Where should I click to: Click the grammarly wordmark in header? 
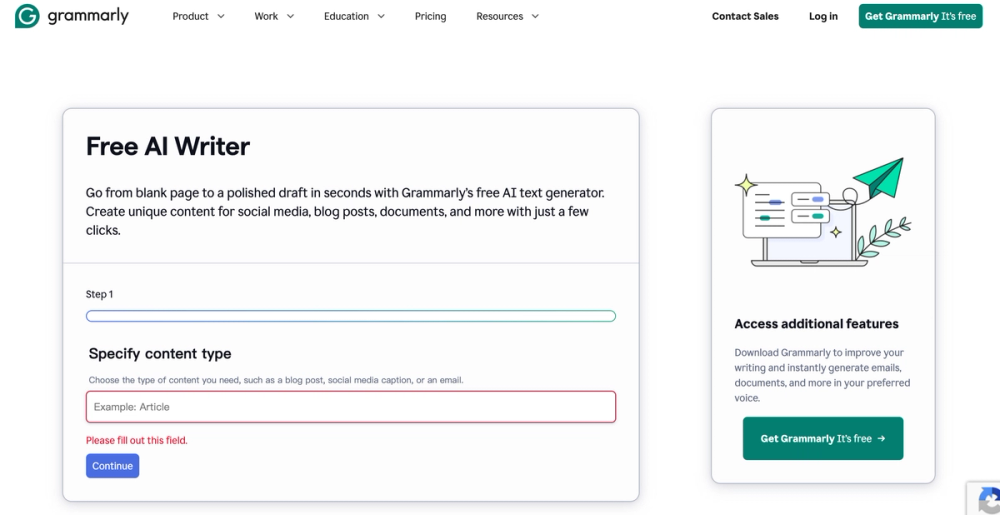coord(88,16)
